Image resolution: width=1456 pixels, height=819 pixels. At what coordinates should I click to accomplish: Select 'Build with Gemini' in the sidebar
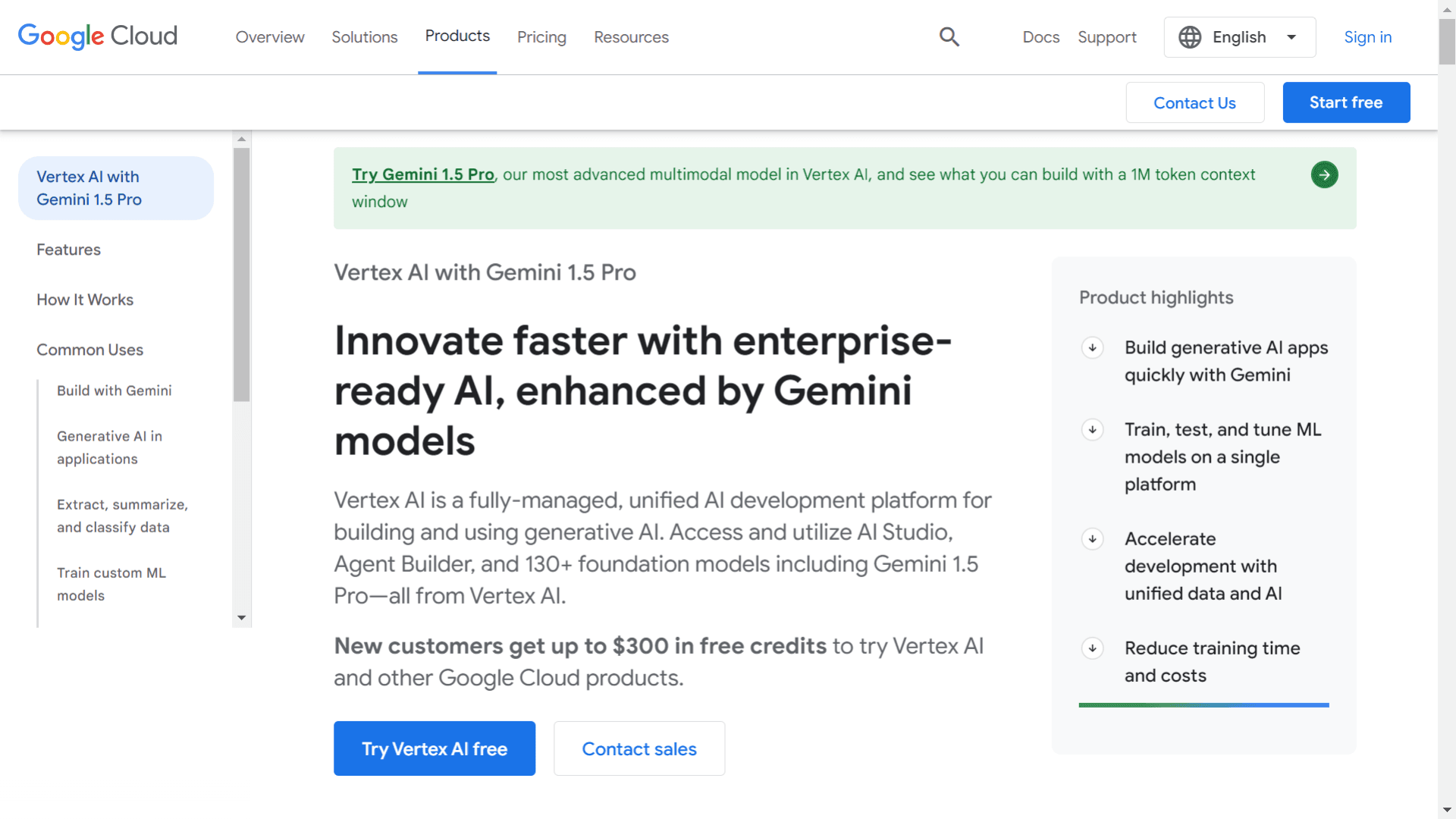coord(114,391)
